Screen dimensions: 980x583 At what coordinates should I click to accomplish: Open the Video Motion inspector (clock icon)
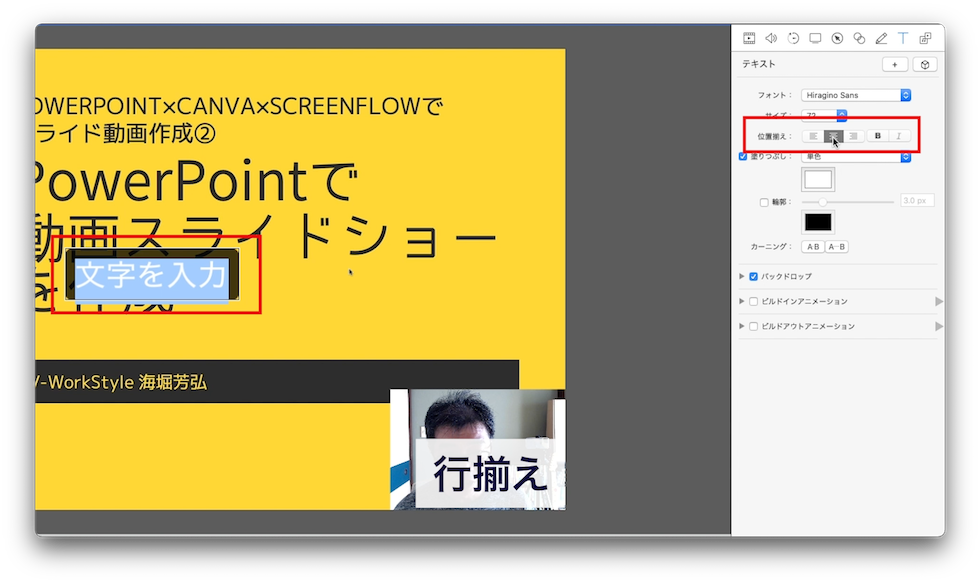(x=793, y=37)
